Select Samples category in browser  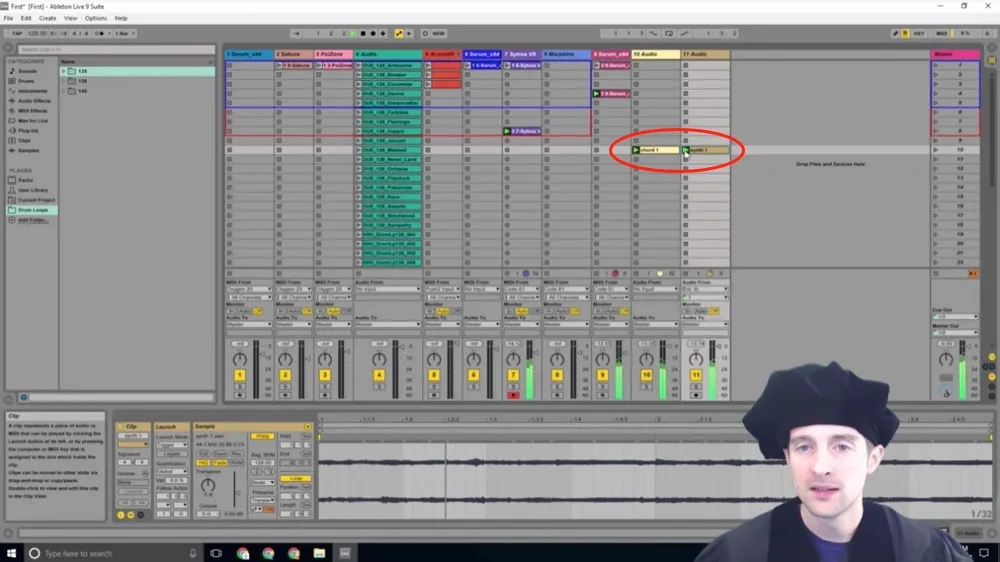point(28,151)
